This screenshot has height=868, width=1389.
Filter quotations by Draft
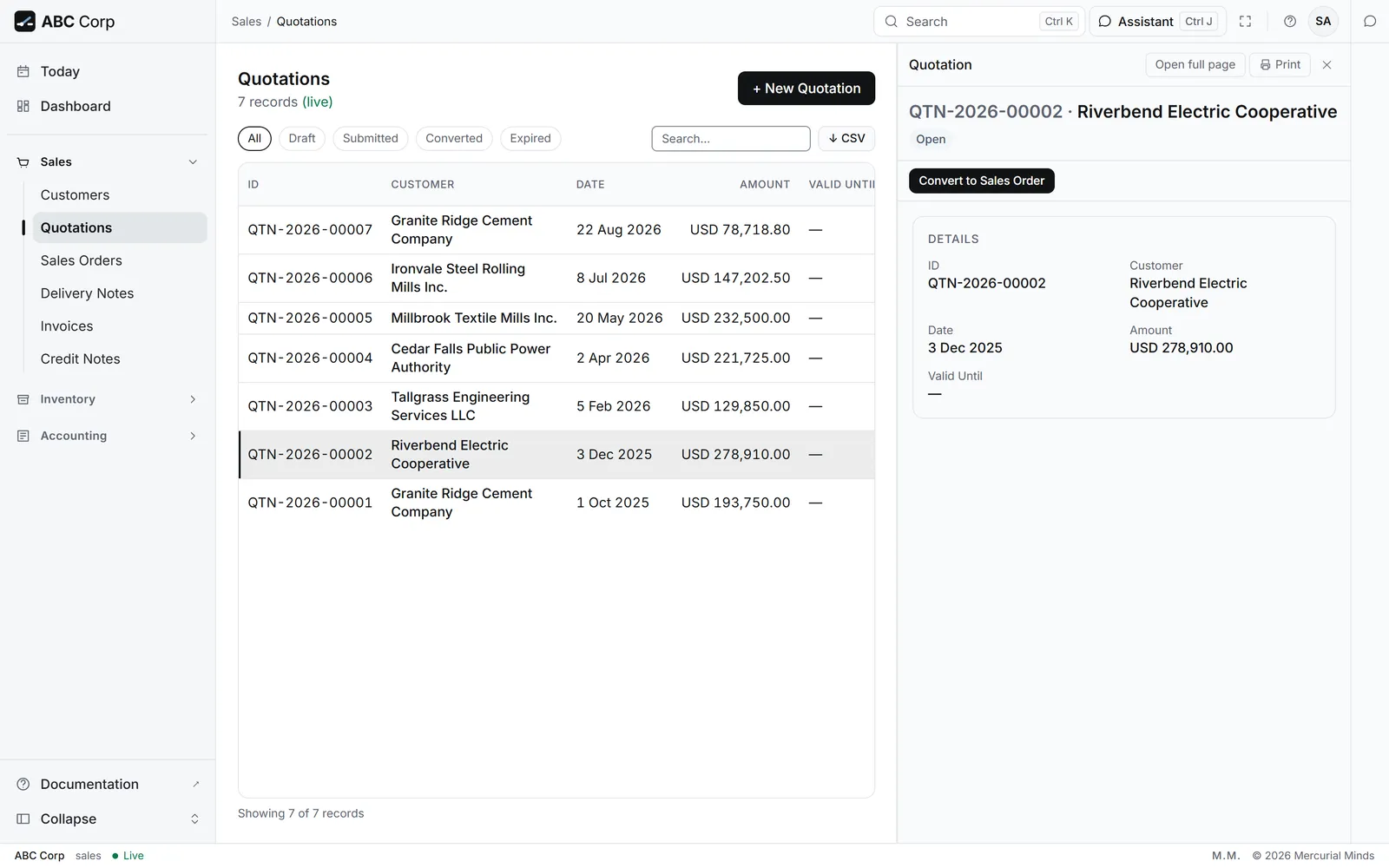coord(302,139)
